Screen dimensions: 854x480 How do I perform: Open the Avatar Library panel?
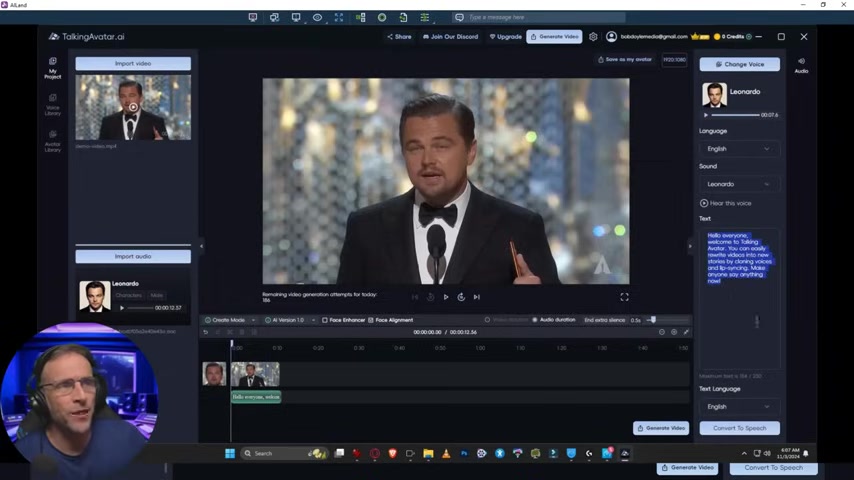click(53, 141)
